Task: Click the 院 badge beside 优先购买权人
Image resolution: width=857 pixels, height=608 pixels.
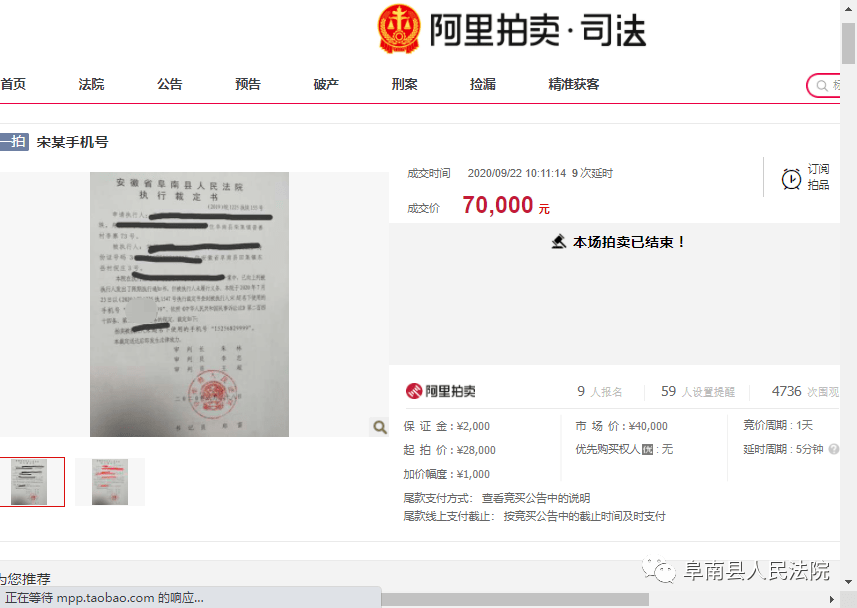Action: pos(648,449)
